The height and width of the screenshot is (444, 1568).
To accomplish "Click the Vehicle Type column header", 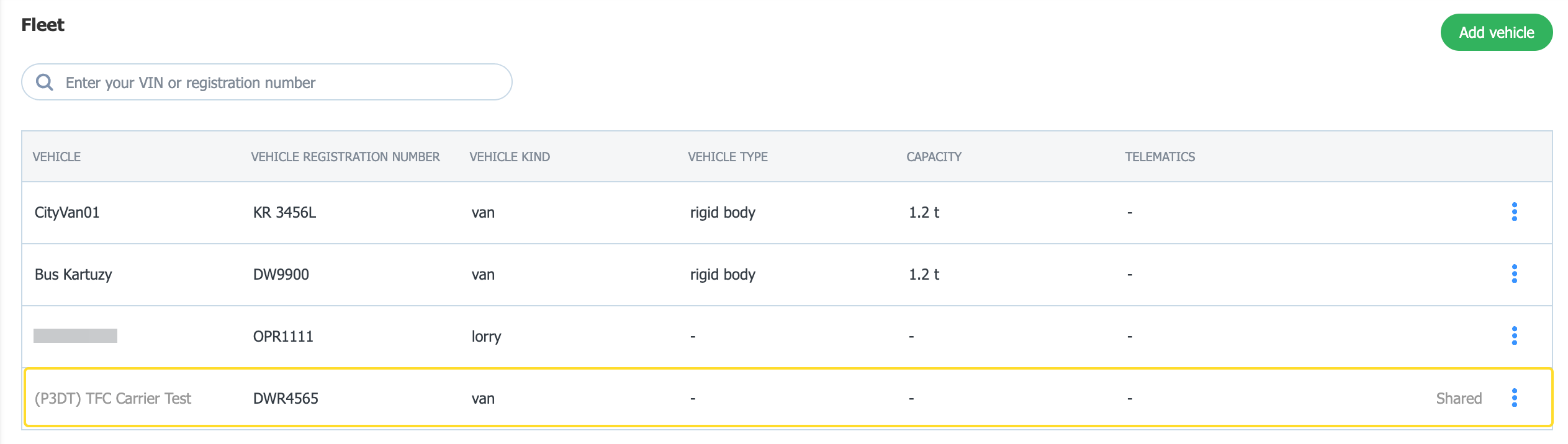I will click(x=728, y=157).
